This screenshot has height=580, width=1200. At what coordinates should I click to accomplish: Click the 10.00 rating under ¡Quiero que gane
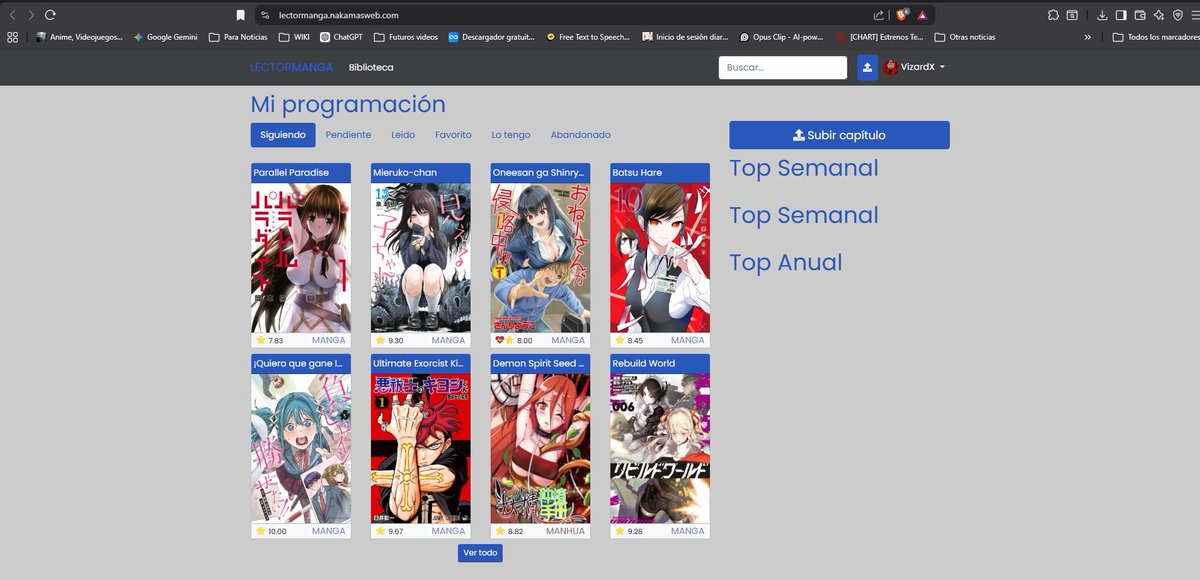pyautogui.click(x=278, y=532)
